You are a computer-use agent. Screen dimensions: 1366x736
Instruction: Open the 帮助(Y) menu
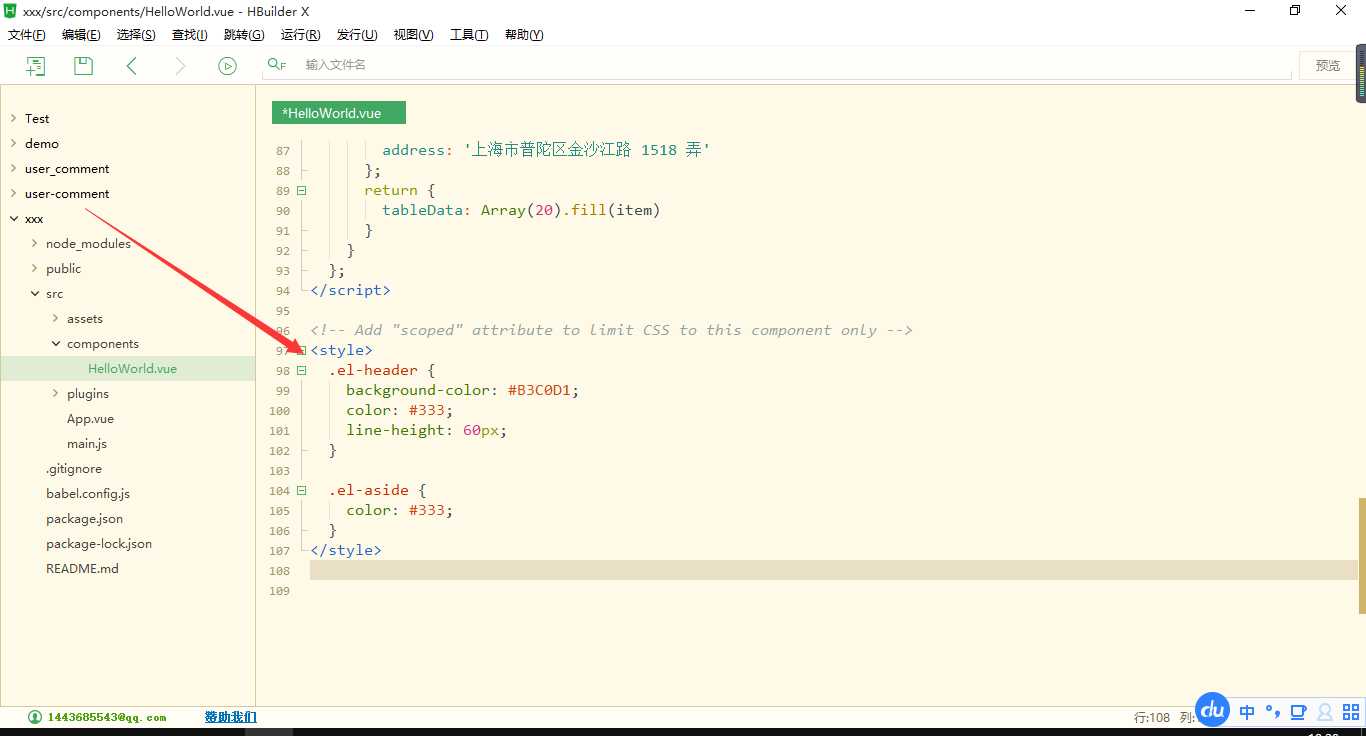tap(524, 35)
